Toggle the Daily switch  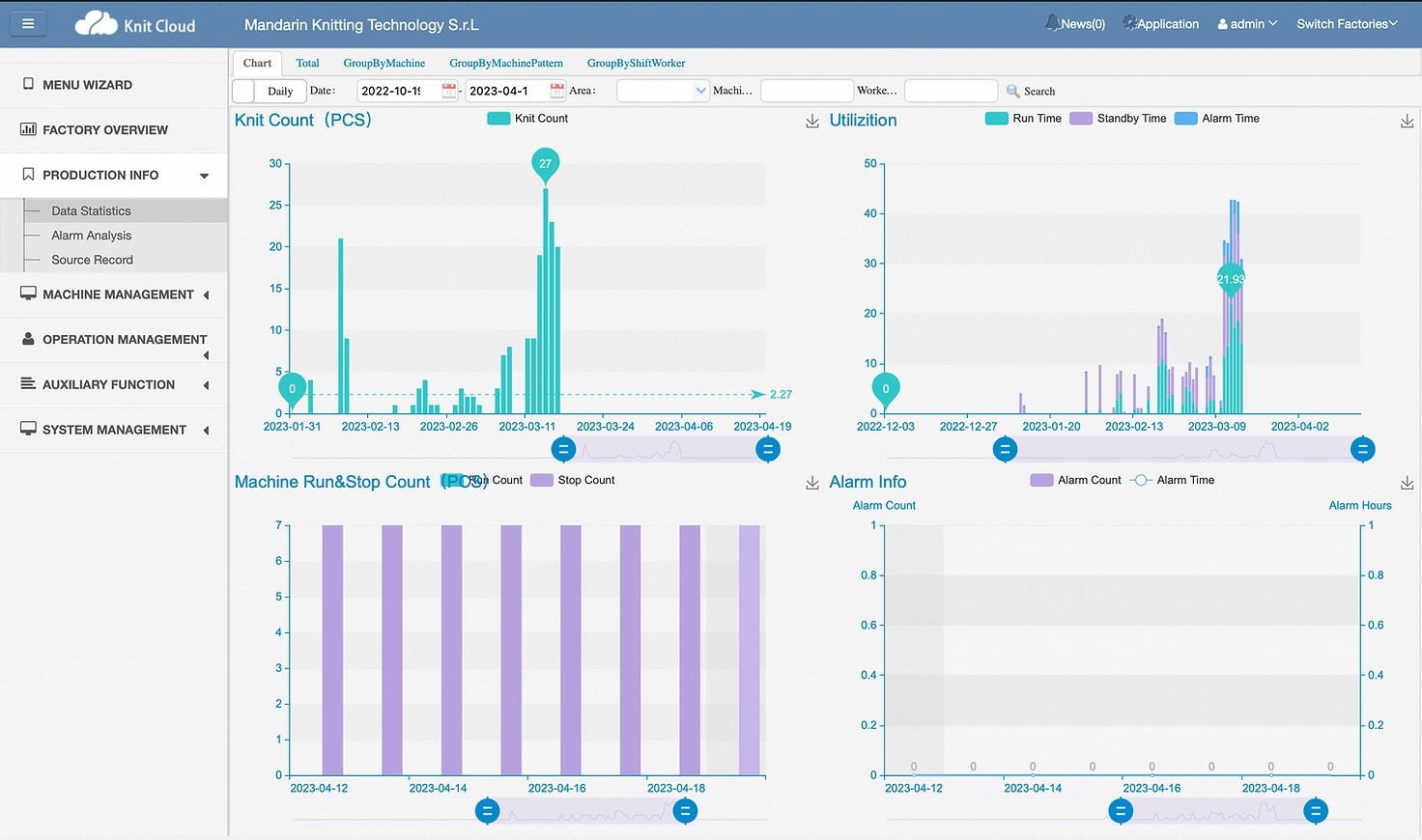point(244,91)
